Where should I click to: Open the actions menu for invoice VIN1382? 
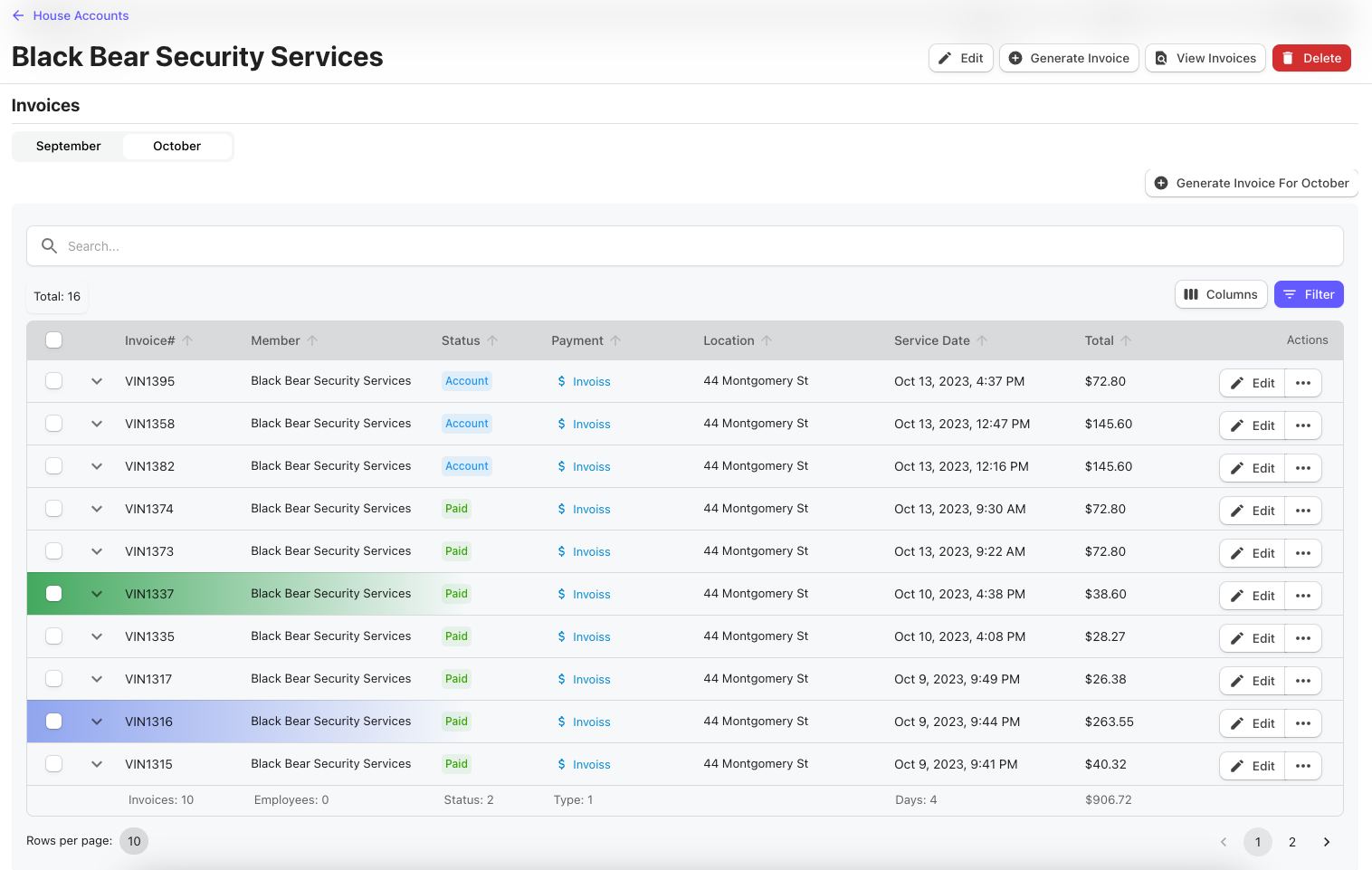point(1303,467)
